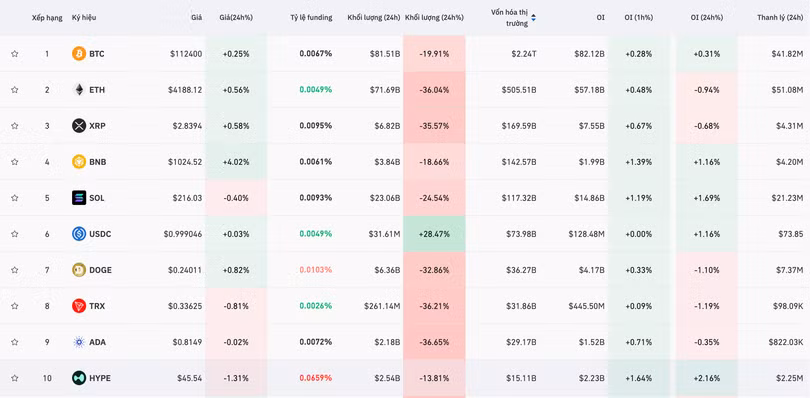Click the Solana SOL logo
Screen dimensions: 810x398
[79, 197]
